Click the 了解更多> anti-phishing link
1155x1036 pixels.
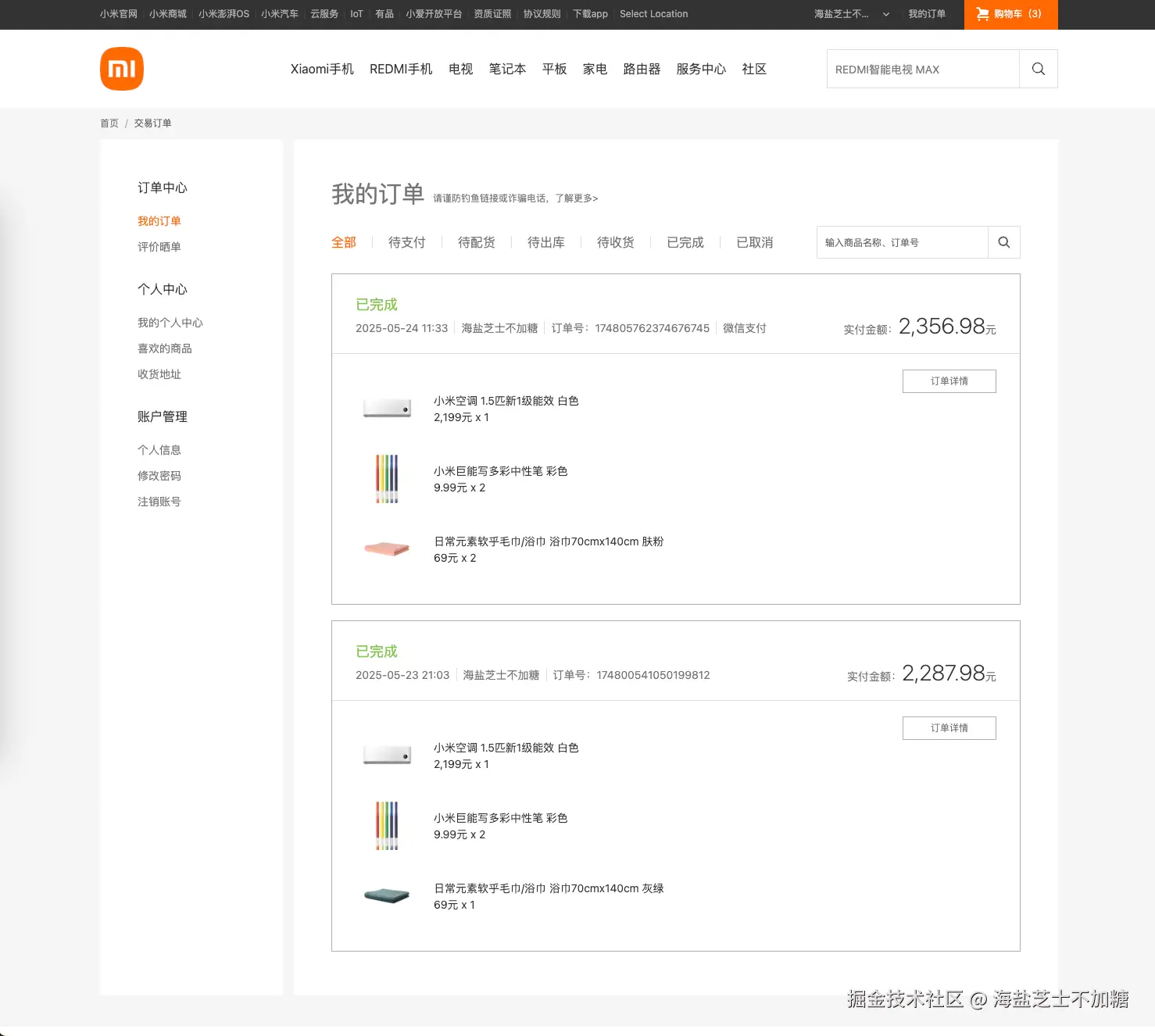tap(577, 198)
